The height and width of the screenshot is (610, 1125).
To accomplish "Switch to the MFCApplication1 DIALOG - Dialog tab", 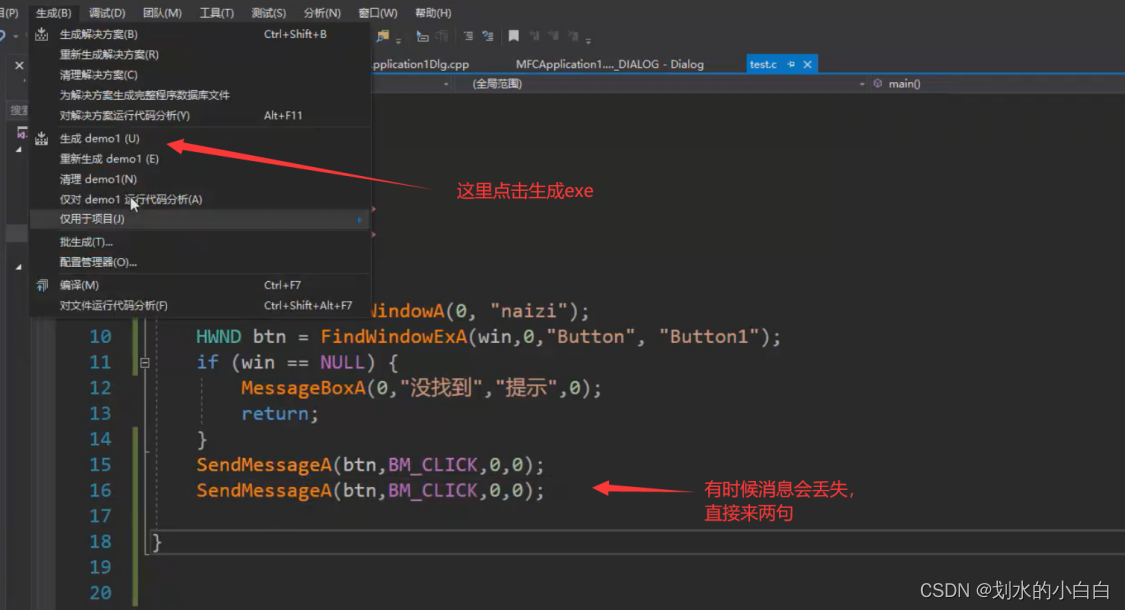I will click(x=610, y=64).
